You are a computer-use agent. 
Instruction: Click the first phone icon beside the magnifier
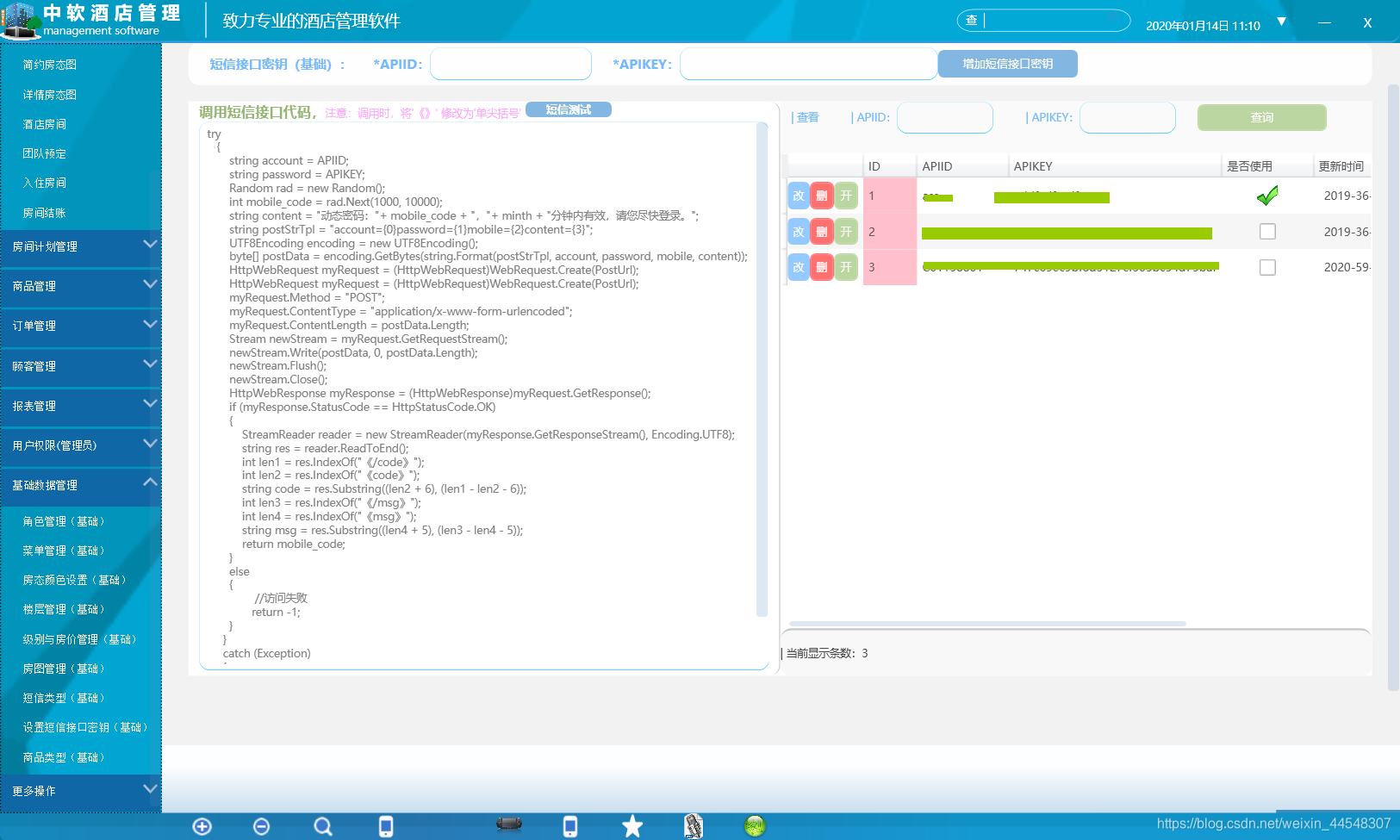click(x=386, y=826)
